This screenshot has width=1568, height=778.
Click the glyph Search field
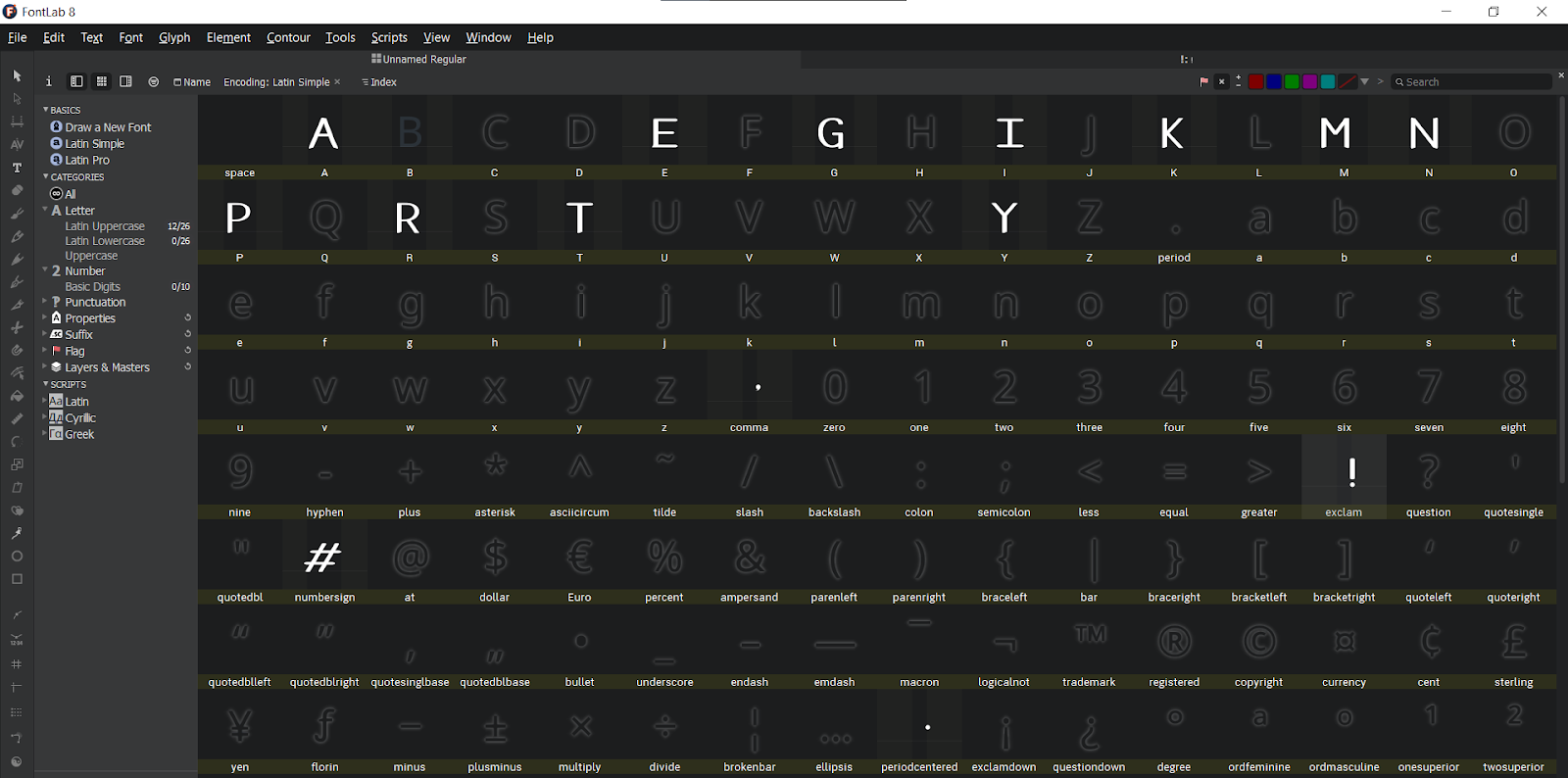[x=1472, y=82]
